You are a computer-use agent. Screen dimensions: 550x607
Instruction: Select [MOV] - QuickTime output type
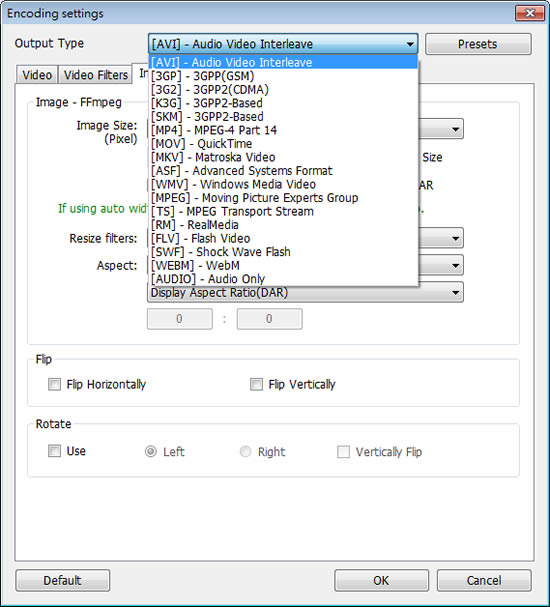(x=283, y=144)
